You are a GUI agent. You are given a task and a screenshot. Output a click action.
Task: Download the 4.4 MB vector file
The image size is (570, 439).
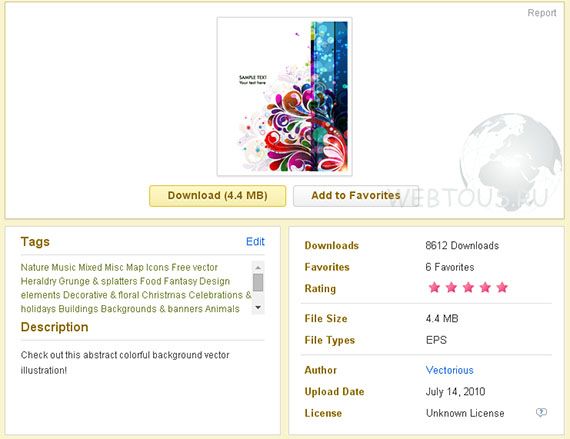[217, 196]
